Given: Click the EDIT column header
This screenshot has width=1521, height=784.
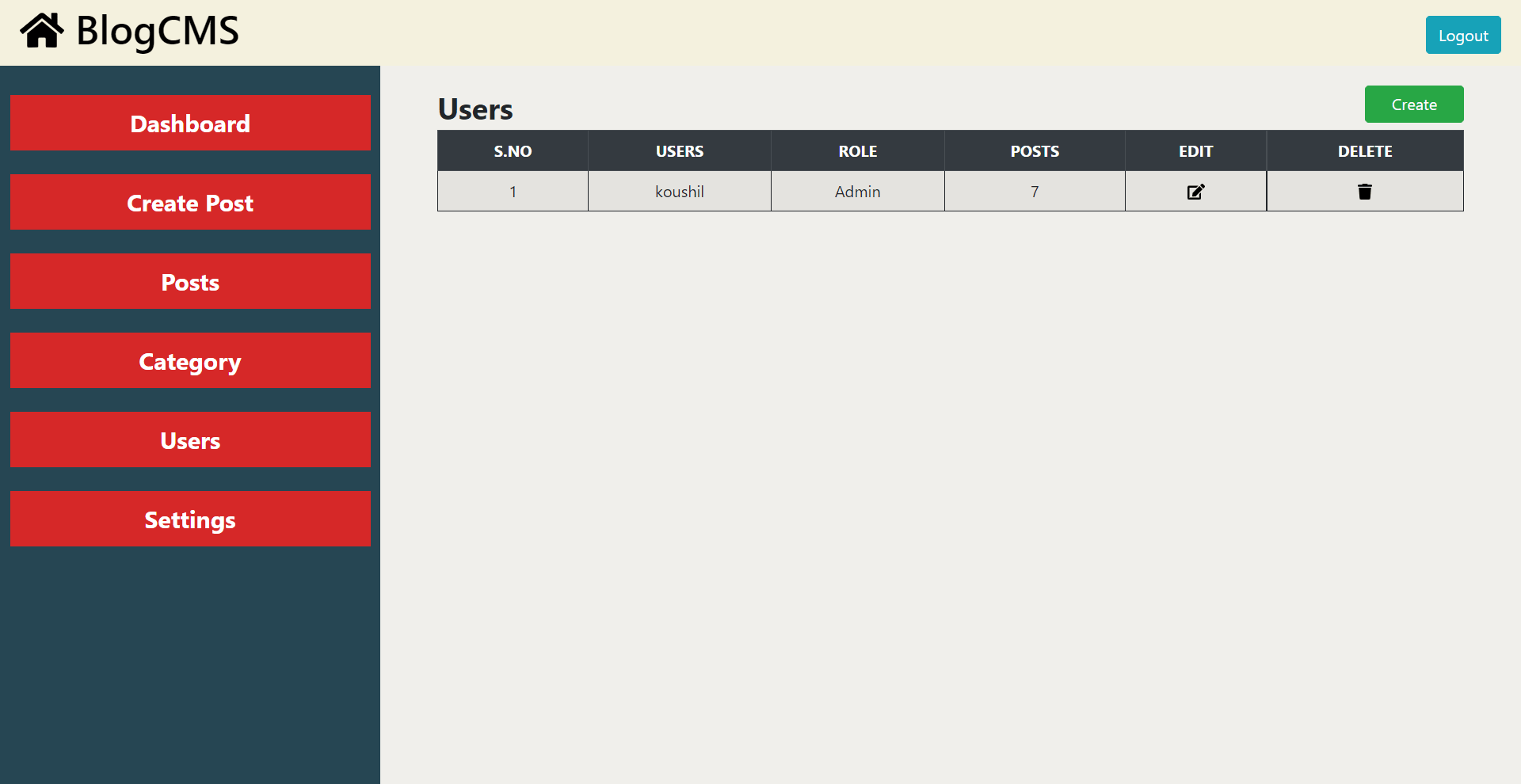Looking at the screenshot, I should coord(1195,151).
